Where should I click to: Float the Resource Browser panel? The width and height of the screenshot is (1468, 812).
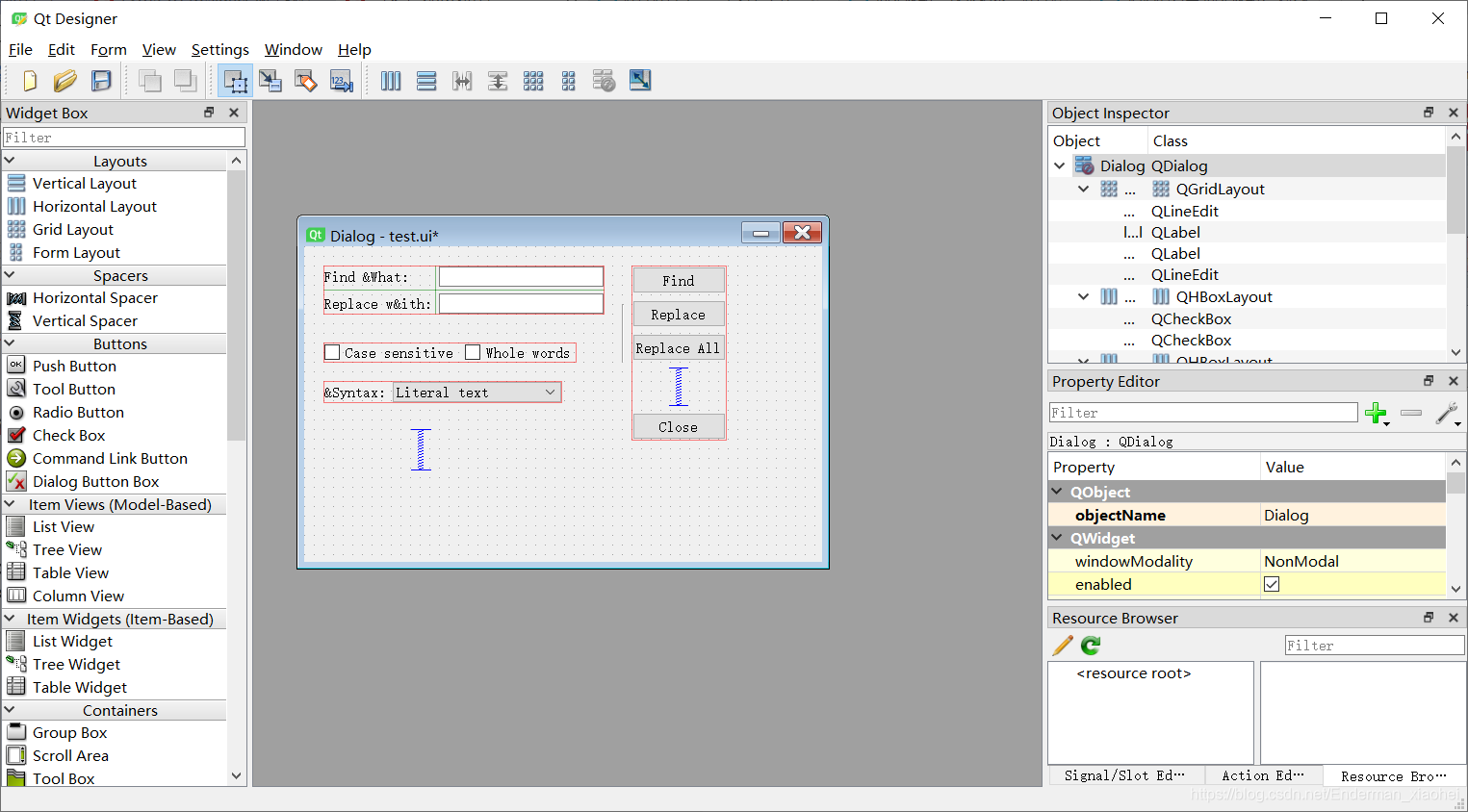1429,618
